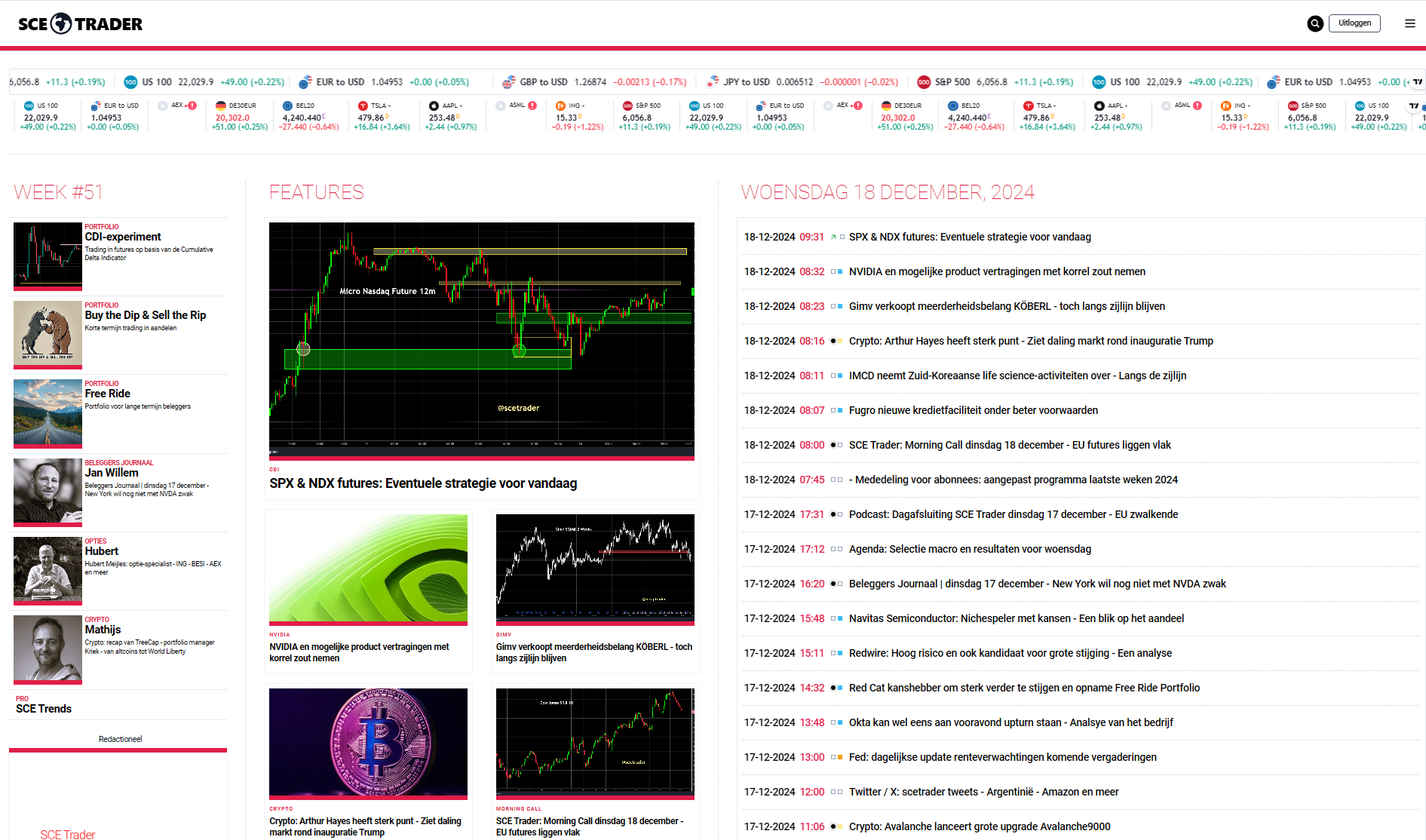Screen dimensions: 1426x840
Task: Click the Uitloggen button
Action: [1354, 23]
